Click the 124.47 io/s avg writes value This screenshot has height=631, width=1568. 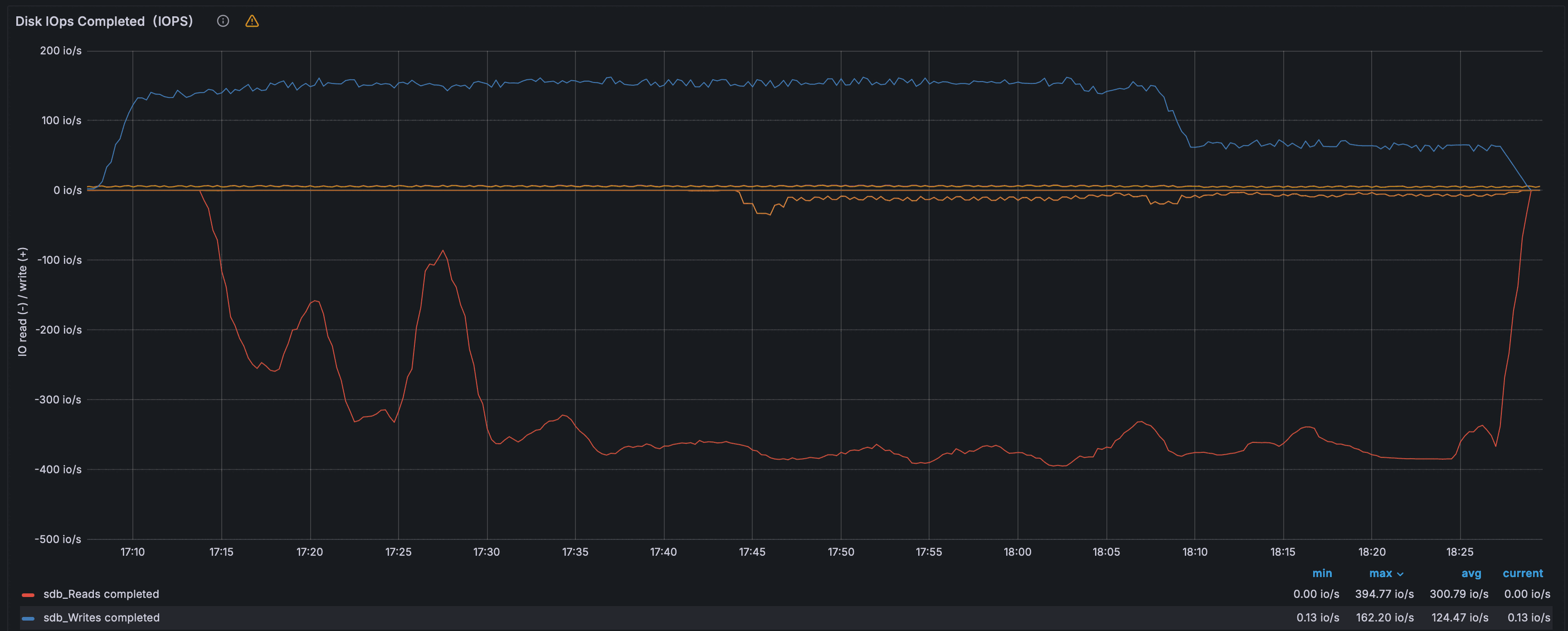[x=1459, y=617]
